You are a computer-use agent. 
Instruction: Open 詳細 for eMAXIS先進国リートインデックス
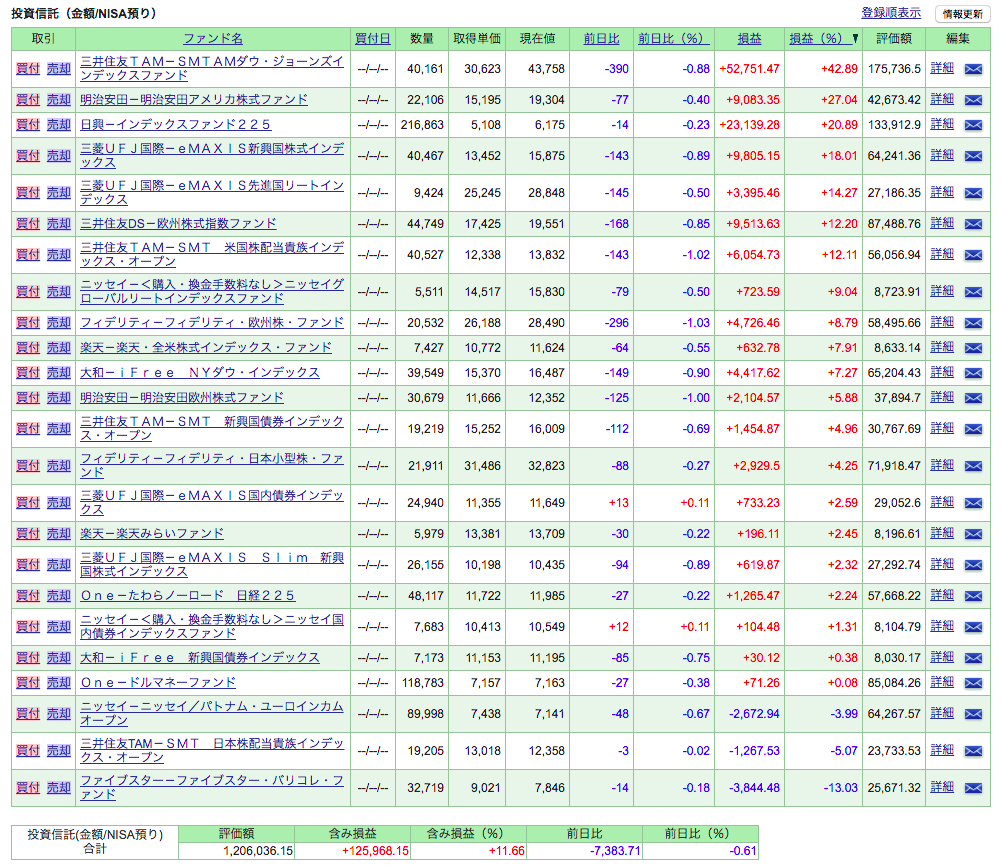[x=942, y=192]
